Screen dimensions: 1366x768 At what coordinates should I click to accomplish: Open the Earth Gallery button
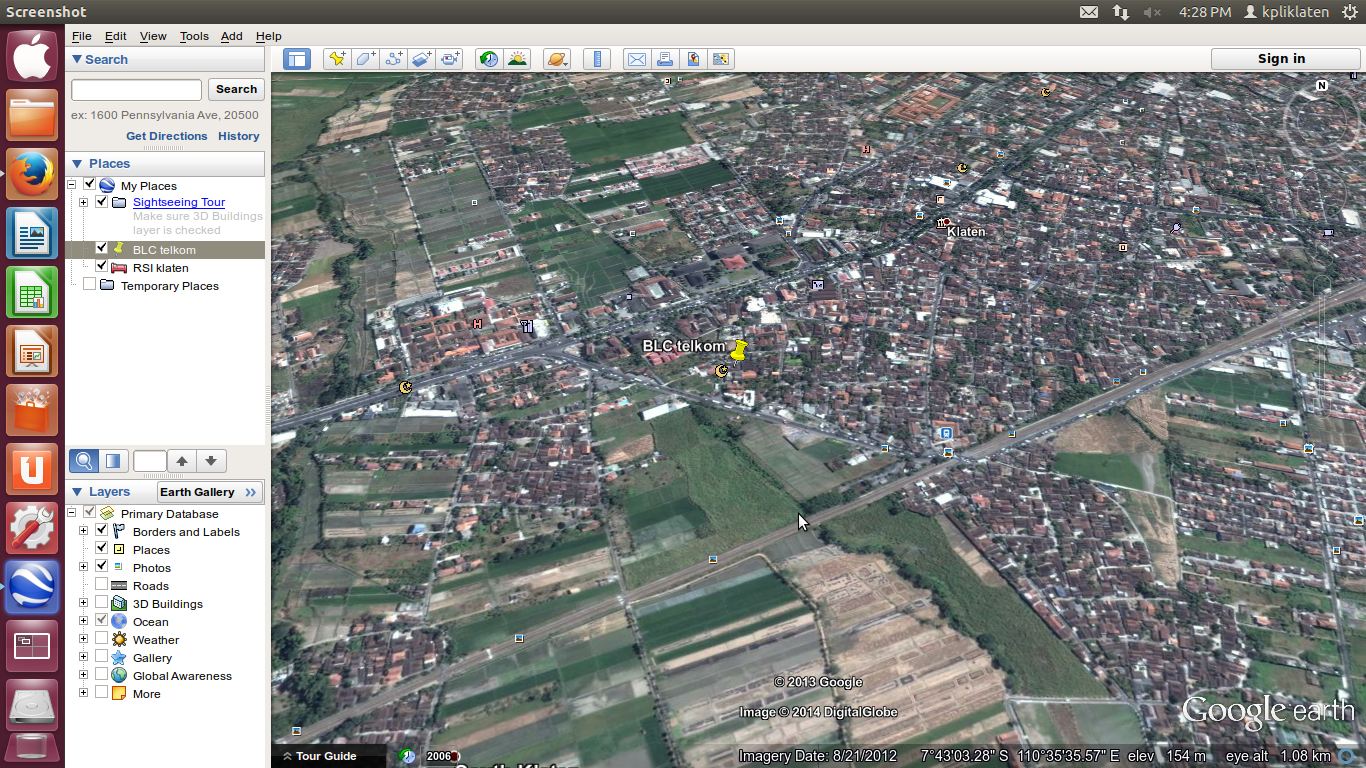(x=209, y=492)
